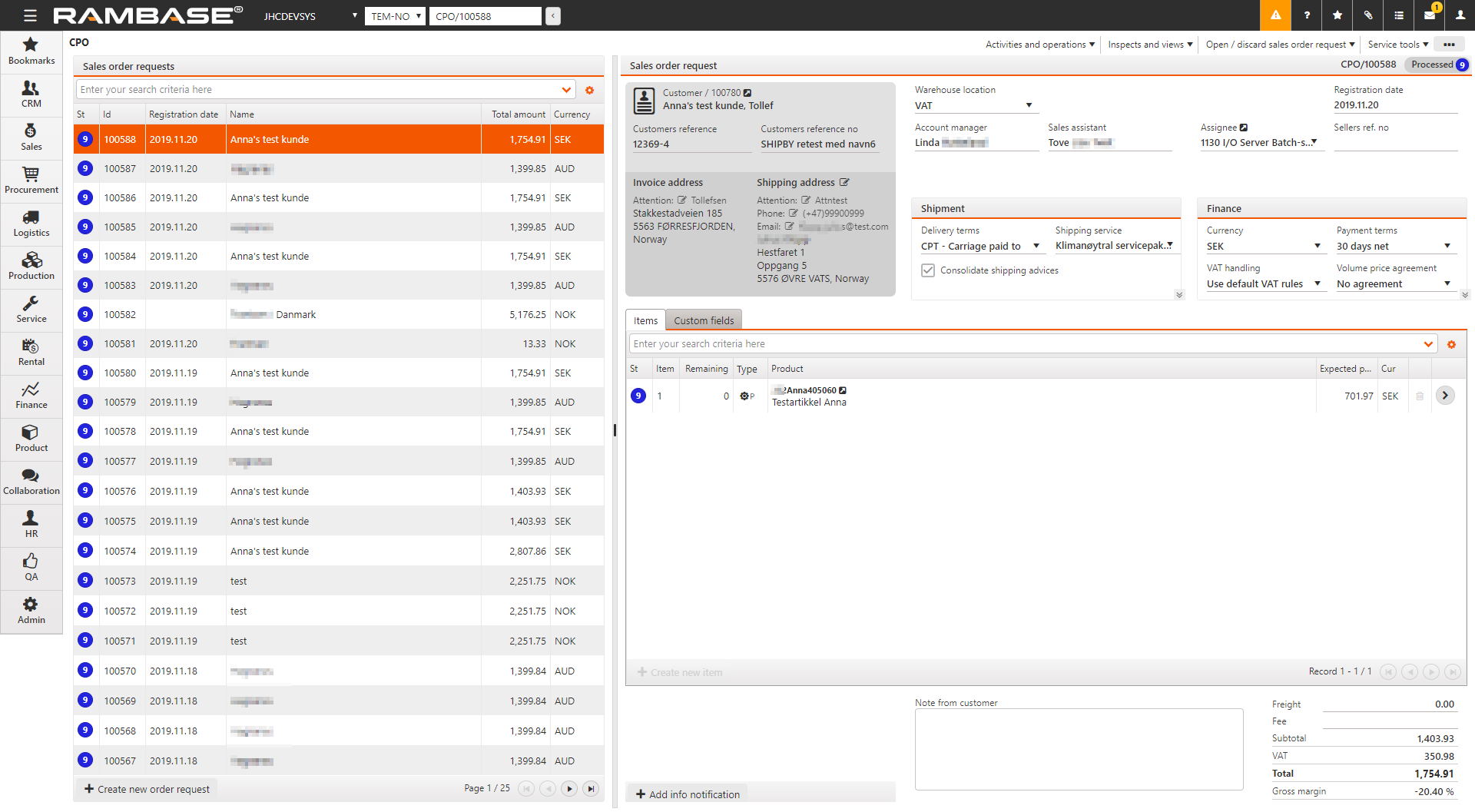Viewport: 1475px width, 812px height.
Task: Open Activities and operations menu
Action: pos(1039,45)
